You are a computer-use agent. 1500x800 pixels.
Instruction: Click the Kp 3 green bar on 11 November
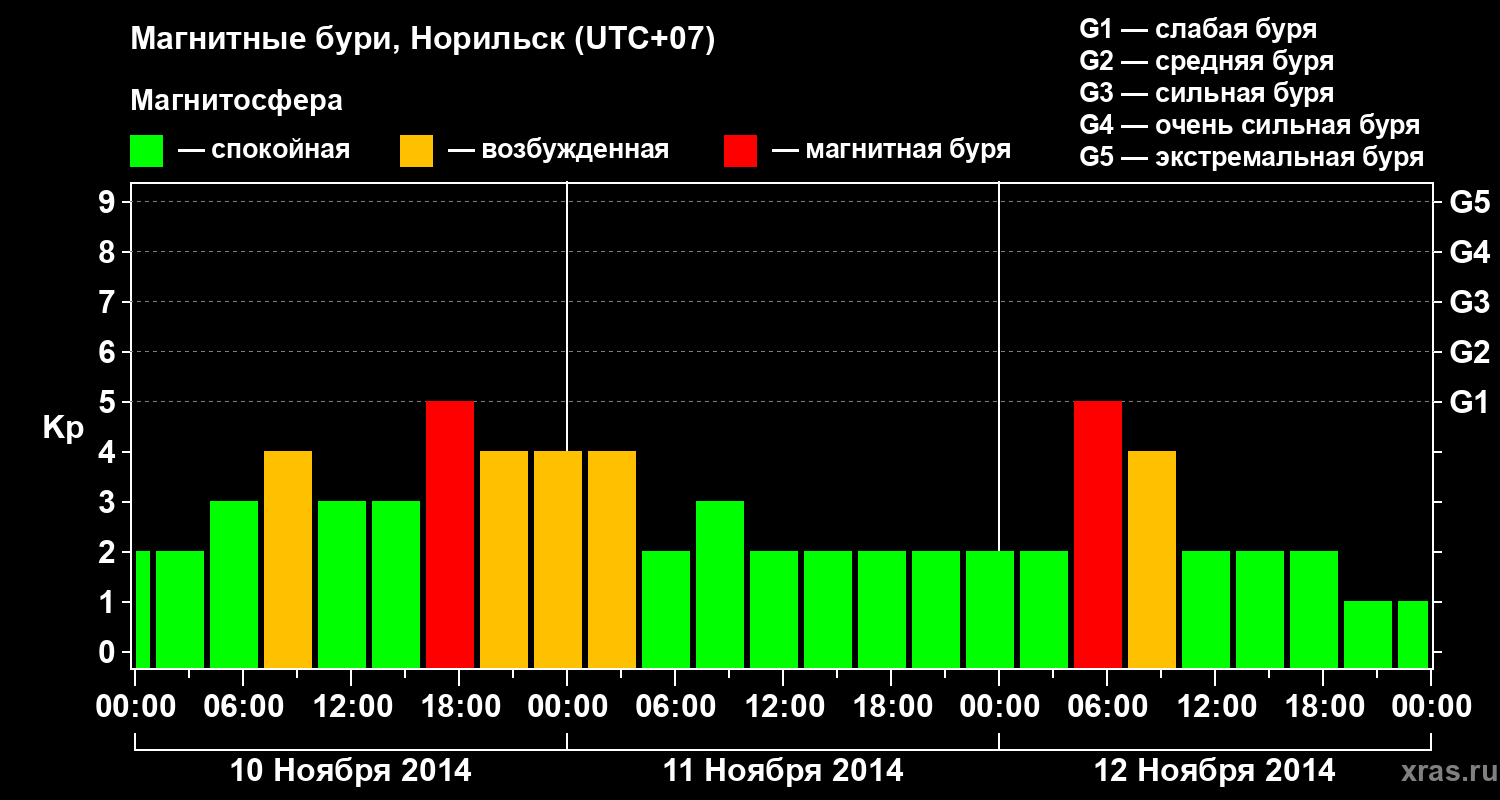click(x=720, y=585)
